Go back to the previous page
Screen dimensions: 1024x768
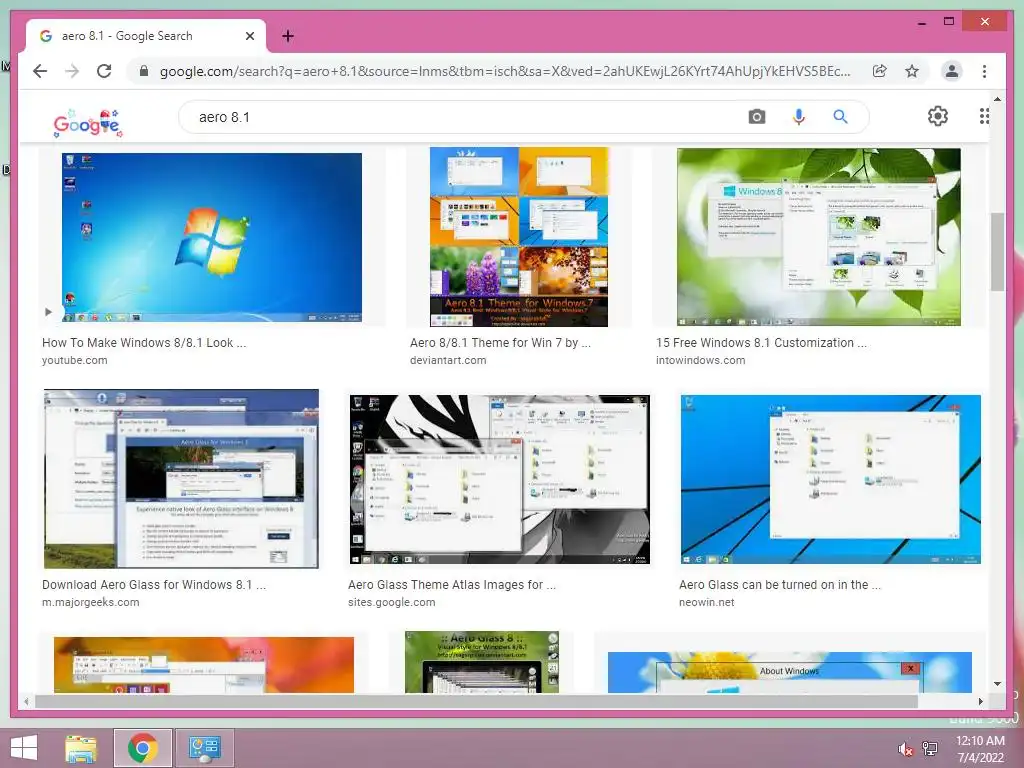40,71
